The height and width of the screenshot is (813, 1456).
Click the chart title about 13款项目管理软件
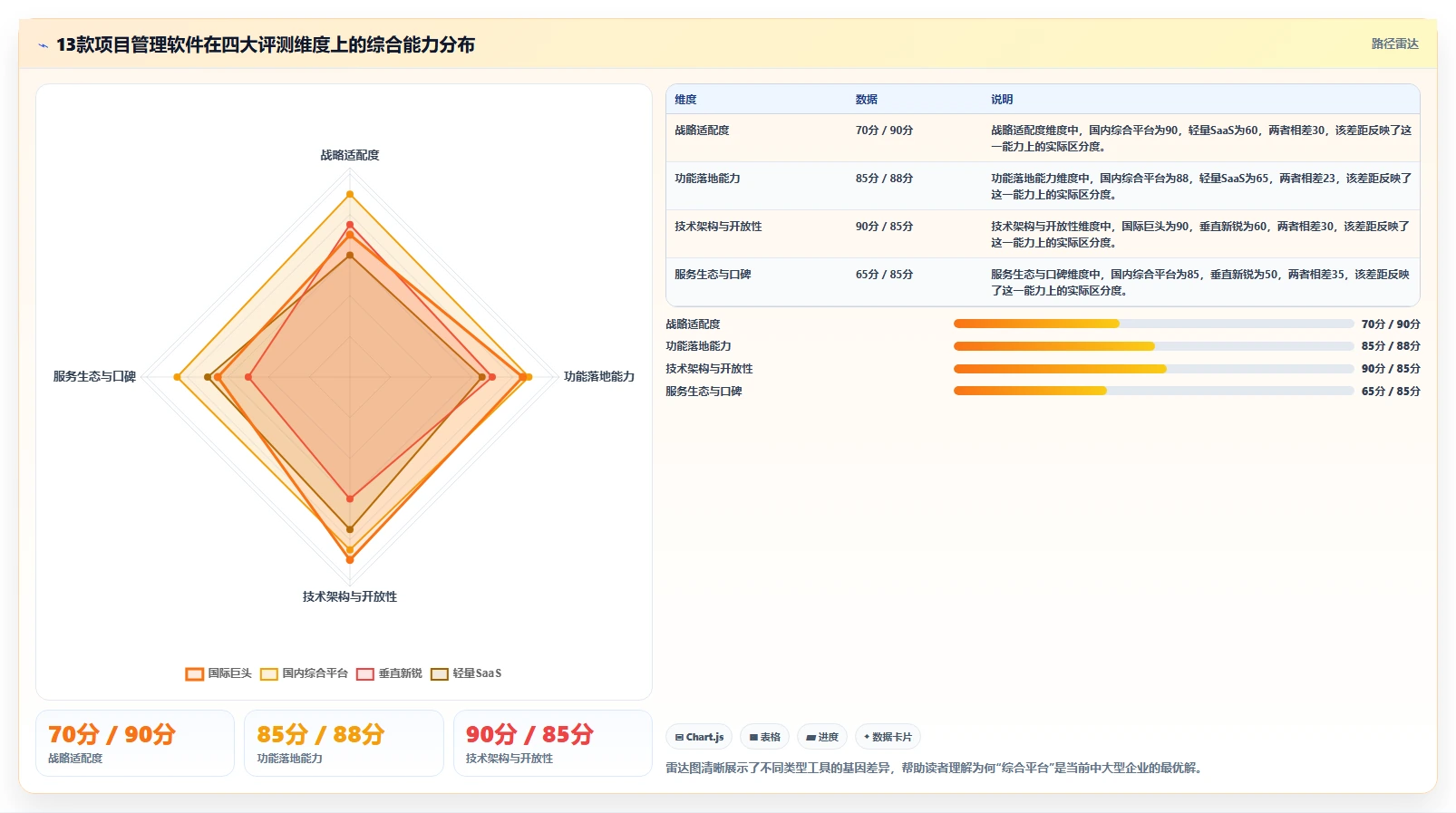pos(266,44)
